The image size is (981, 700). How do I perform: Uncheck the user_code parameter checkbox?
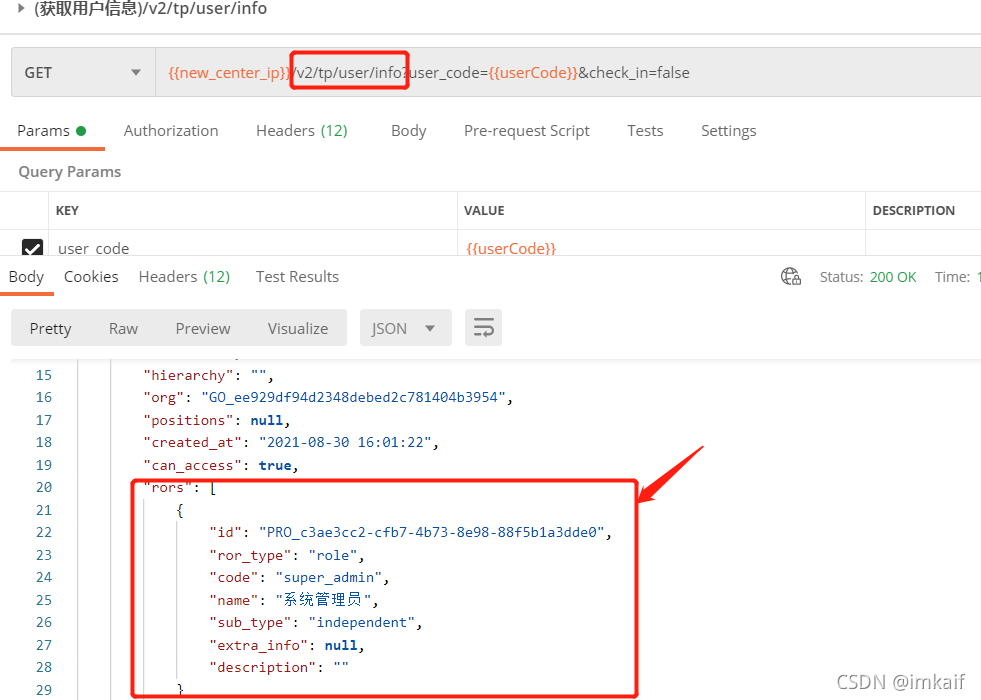point(33,248)
